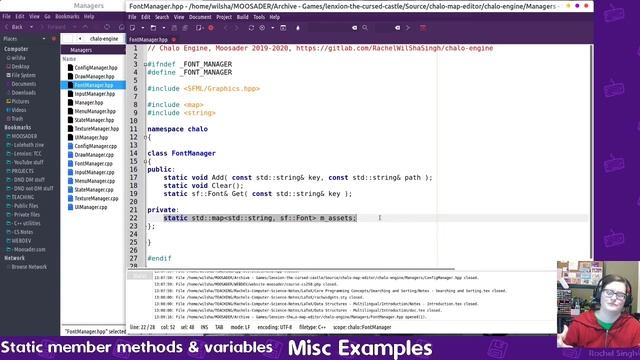
Task: Clear the go-to-line field
Action: coord(397,28)
